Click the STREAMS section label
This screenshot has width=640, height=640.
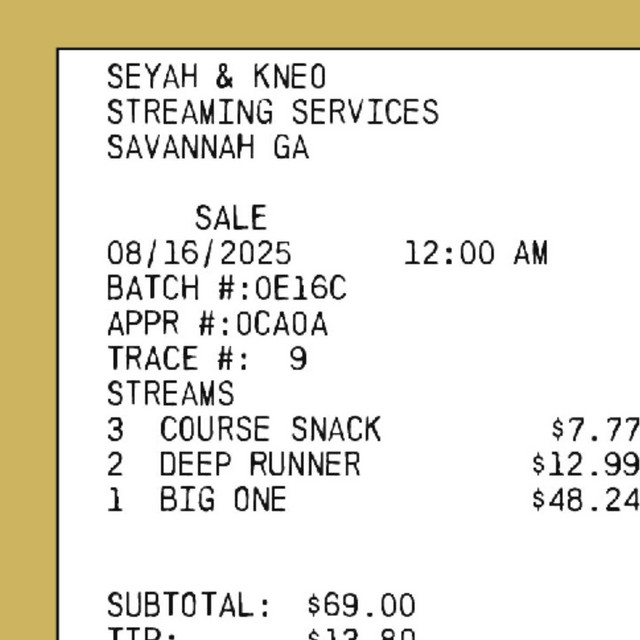(170, 394)
